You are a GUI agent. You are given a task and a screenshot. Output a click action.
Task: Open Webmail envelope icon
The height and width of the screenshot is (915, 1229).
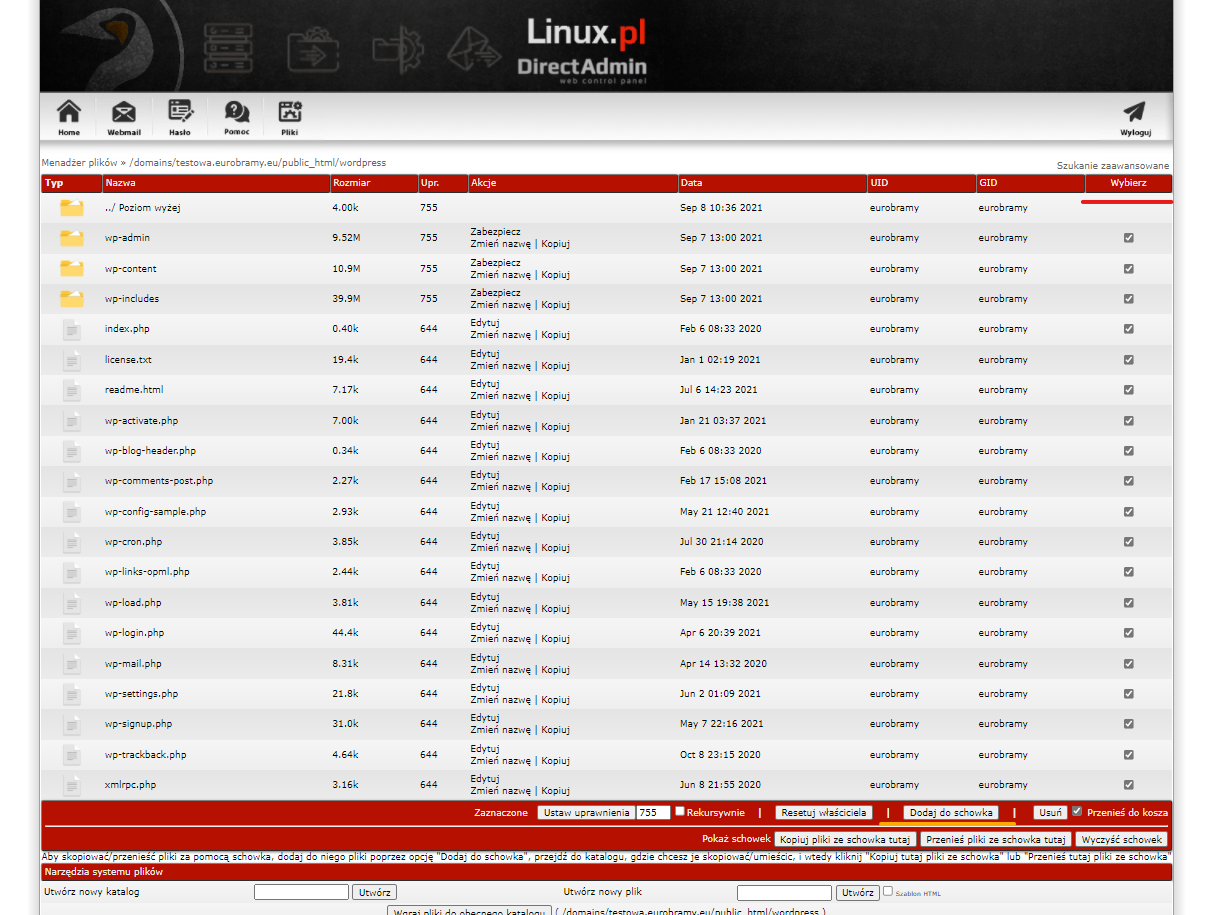coord(124,113)
